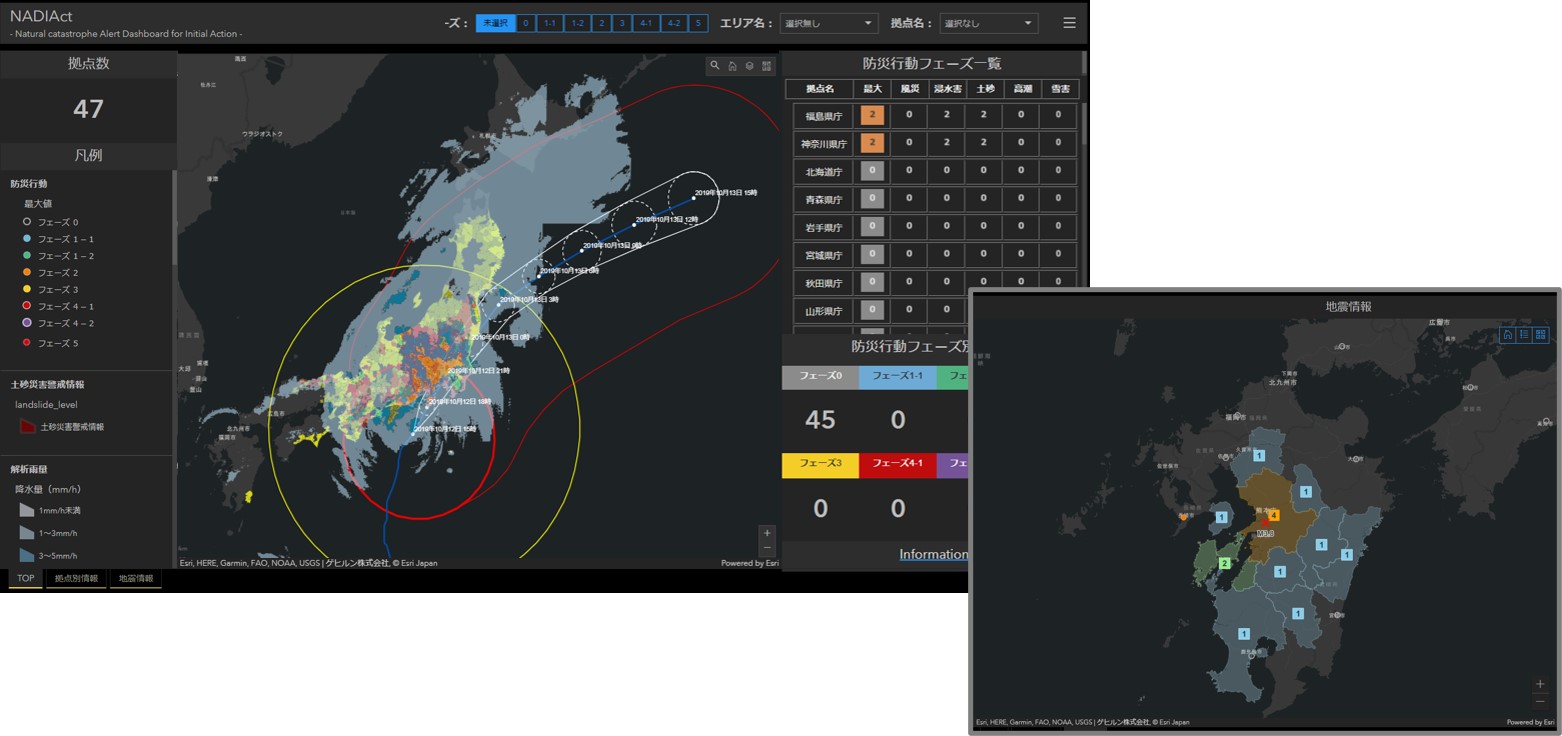This screenshot has height=736, width=1562.
Task: Open the エリア名 dropdown
Action: 828,23
